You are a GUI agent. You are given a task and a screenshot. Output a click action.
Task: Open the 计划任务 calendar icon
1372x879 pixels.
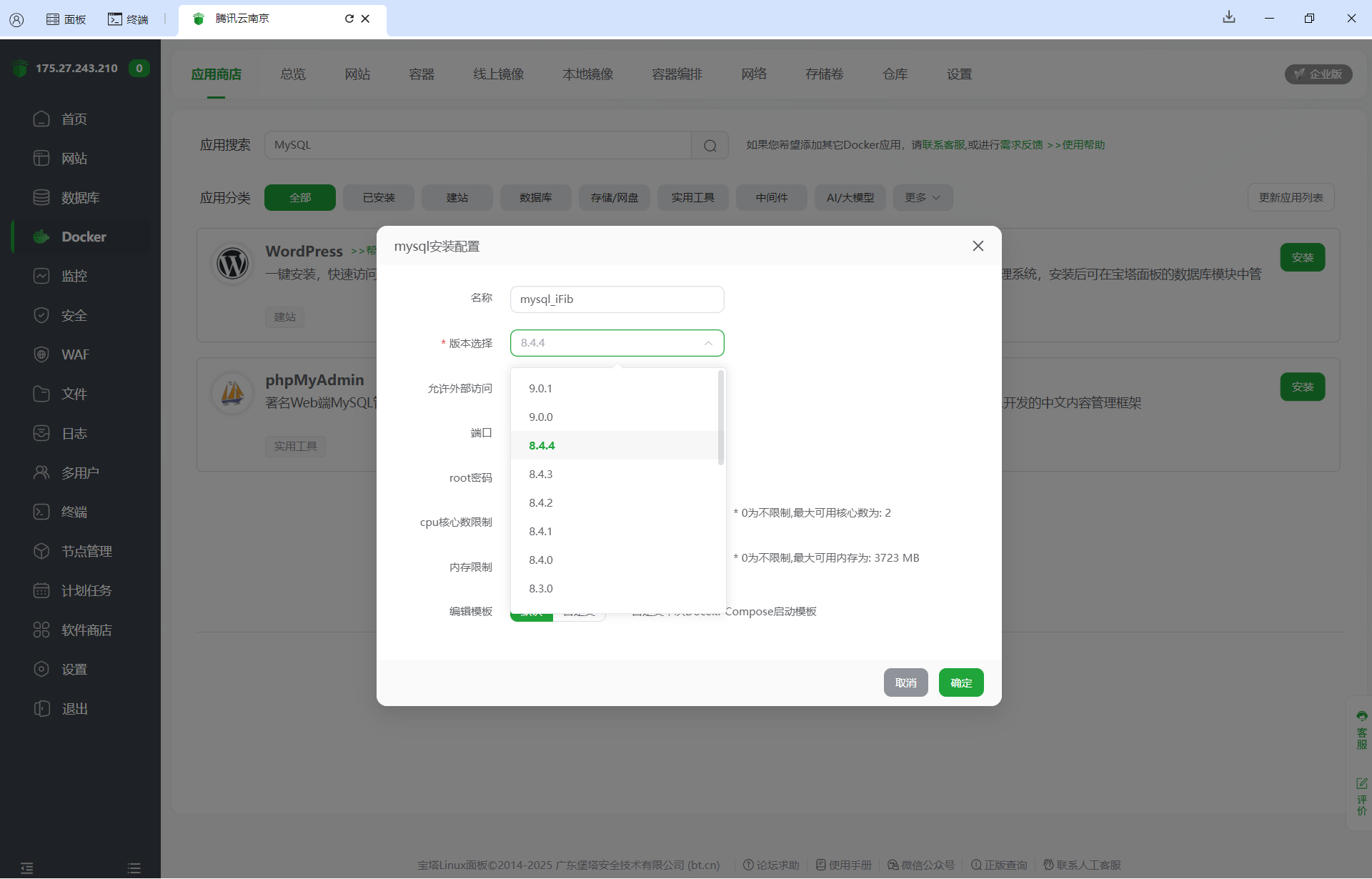pos(41,590)
